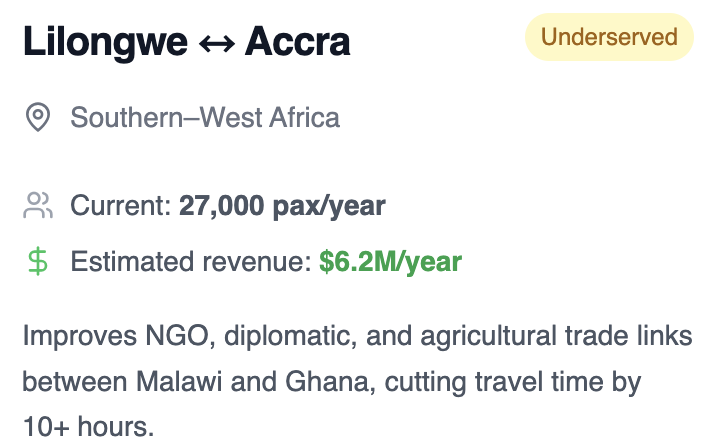
Task: Open the Lilongwe ↔ Accra route title
Action: [187, 42]
